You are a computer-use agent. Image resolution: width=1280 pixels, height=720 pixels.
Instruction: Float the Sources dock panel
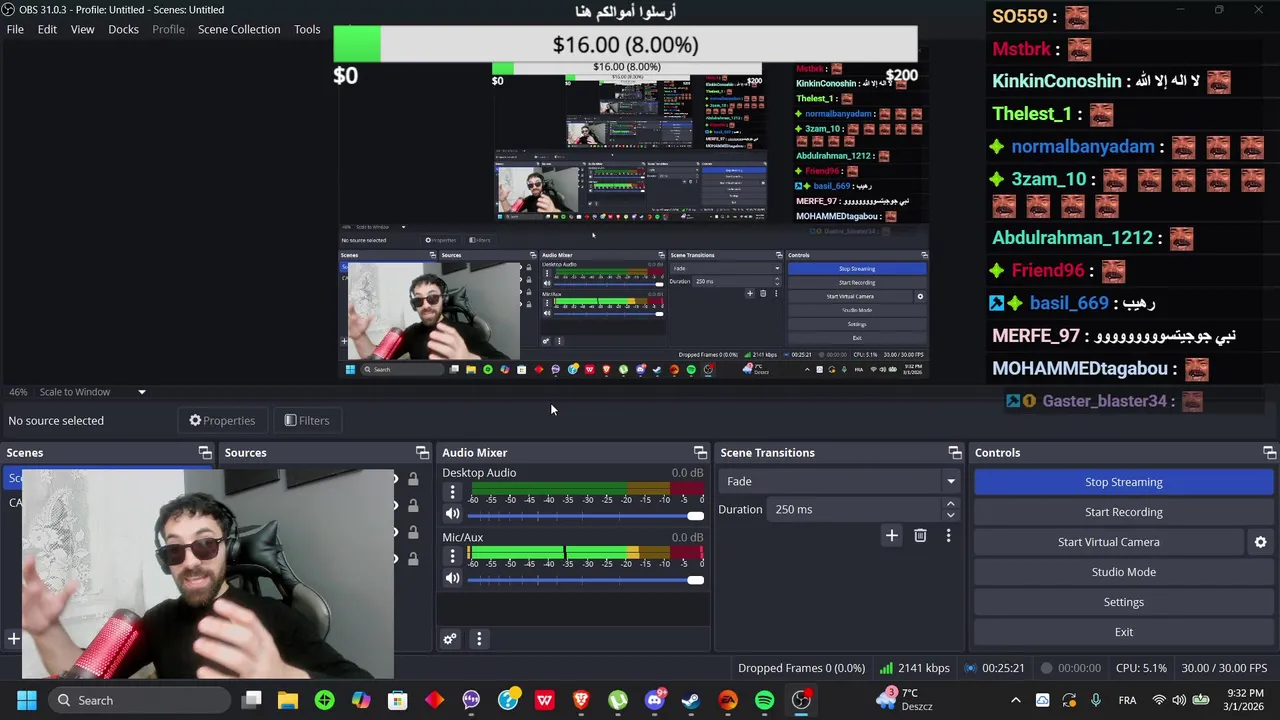[x=422, y=453]
